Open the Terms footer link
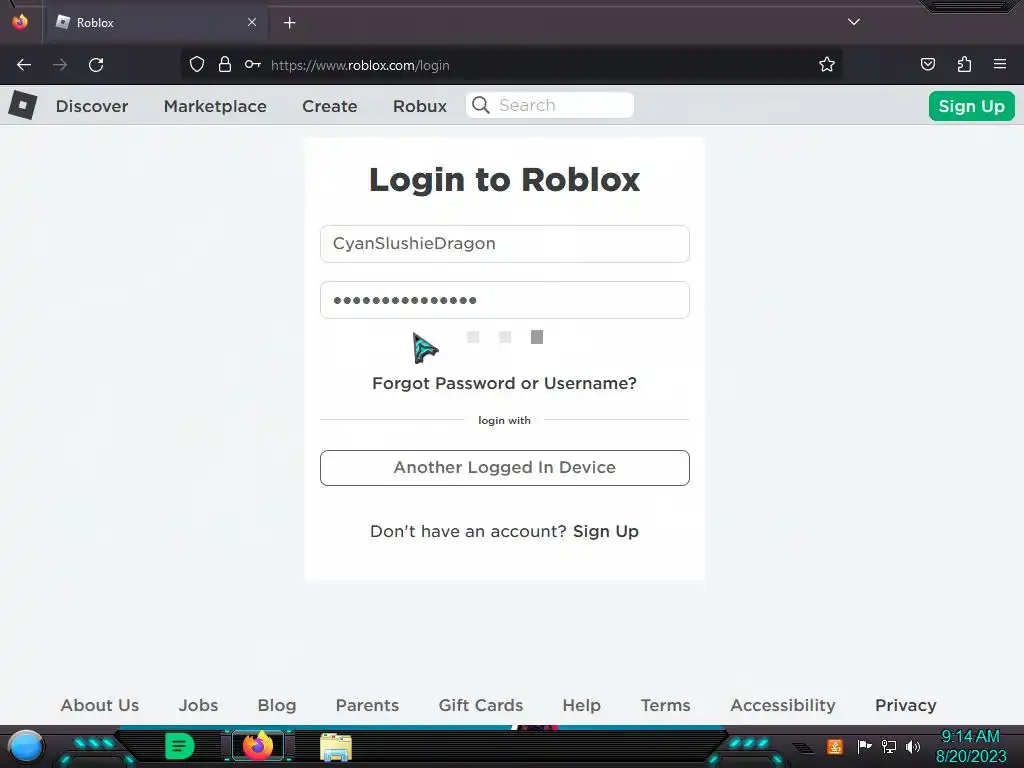Image resolution: width=1024 pixels, height=768 pixels. click(x=665, y=705)
